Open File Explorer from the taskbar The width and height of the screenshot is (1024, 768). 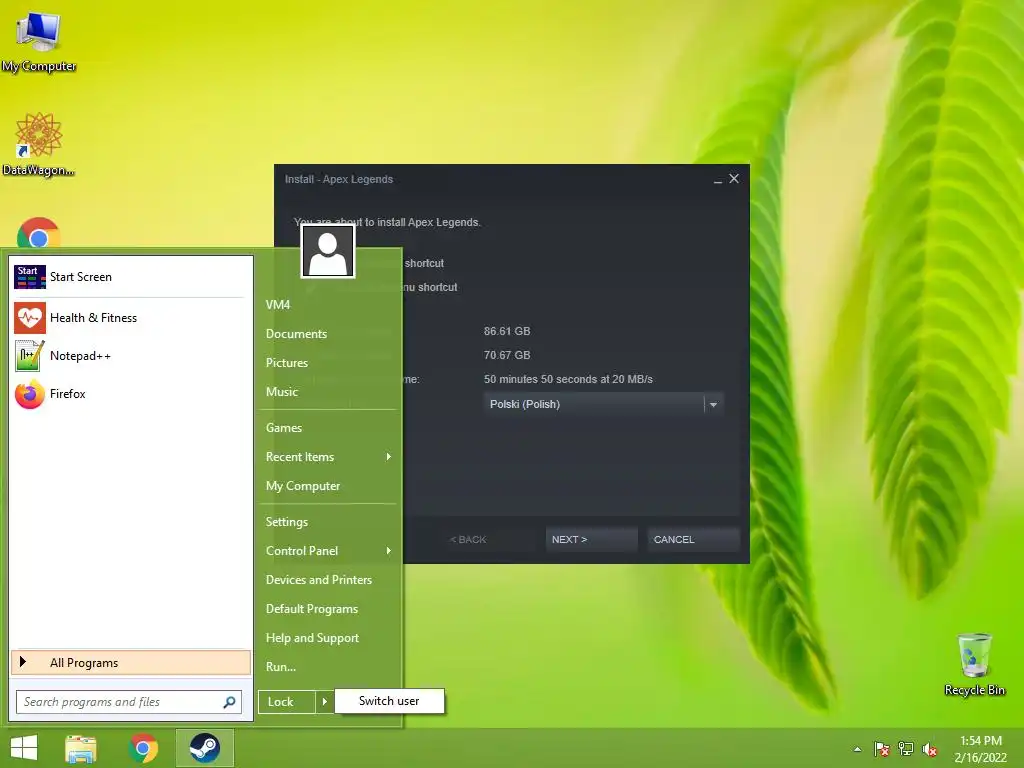[x=81, y=748]
